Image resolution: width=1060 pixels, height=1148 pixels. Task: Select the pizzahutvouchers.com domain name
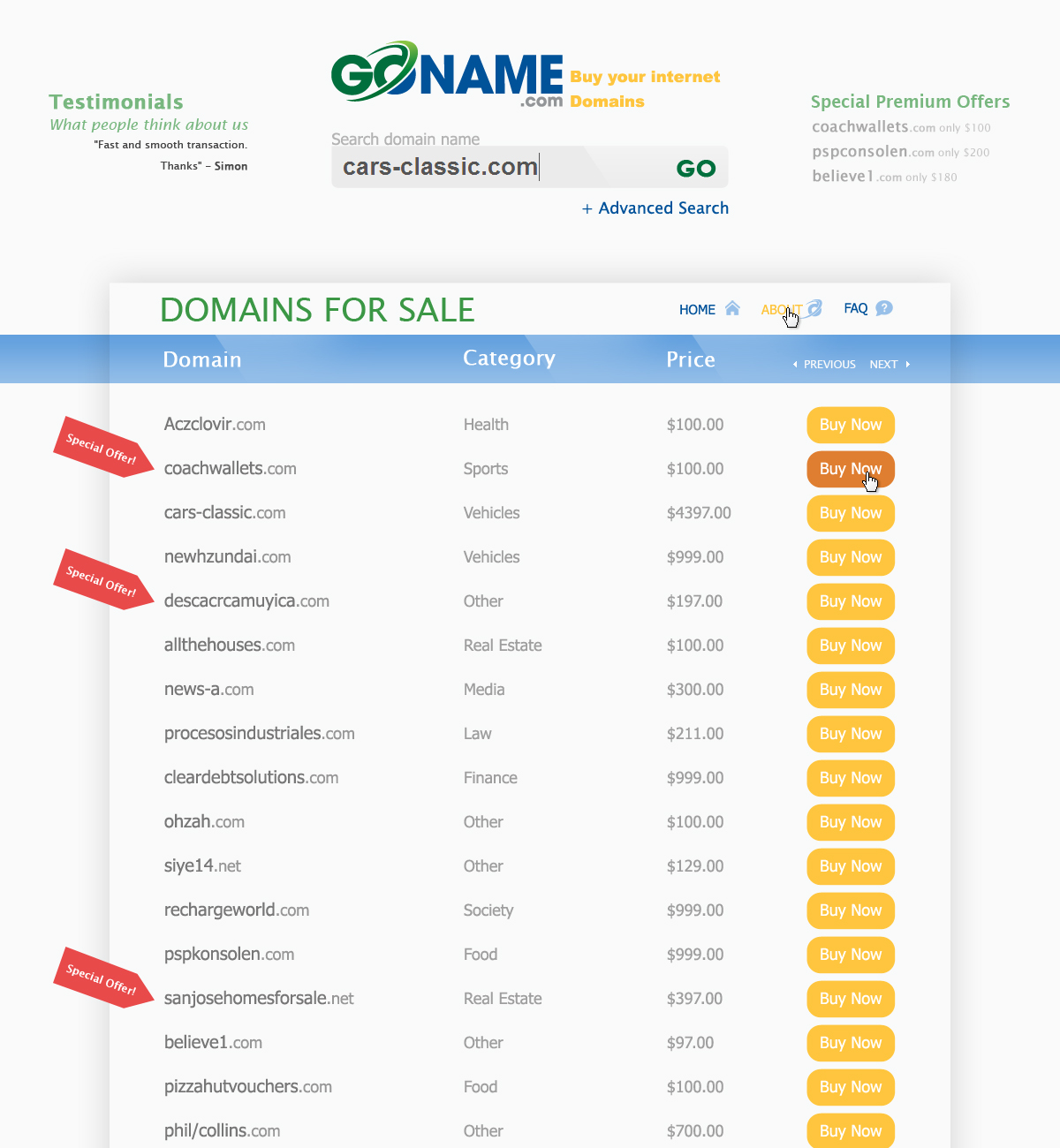pyautogui.click(x=248, y=1087)
